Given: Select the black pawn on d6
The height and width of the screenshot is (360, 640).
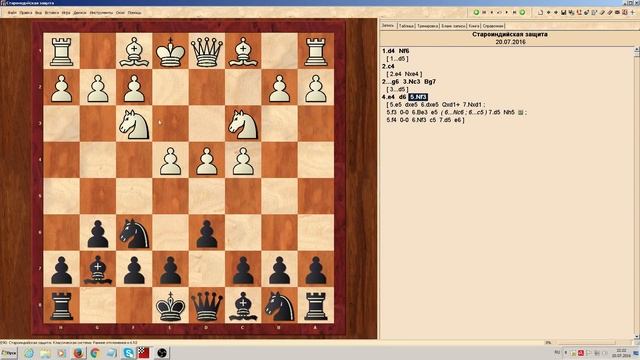Looking at the screenshot, I should pyautogui.click(x=207, y=233).
